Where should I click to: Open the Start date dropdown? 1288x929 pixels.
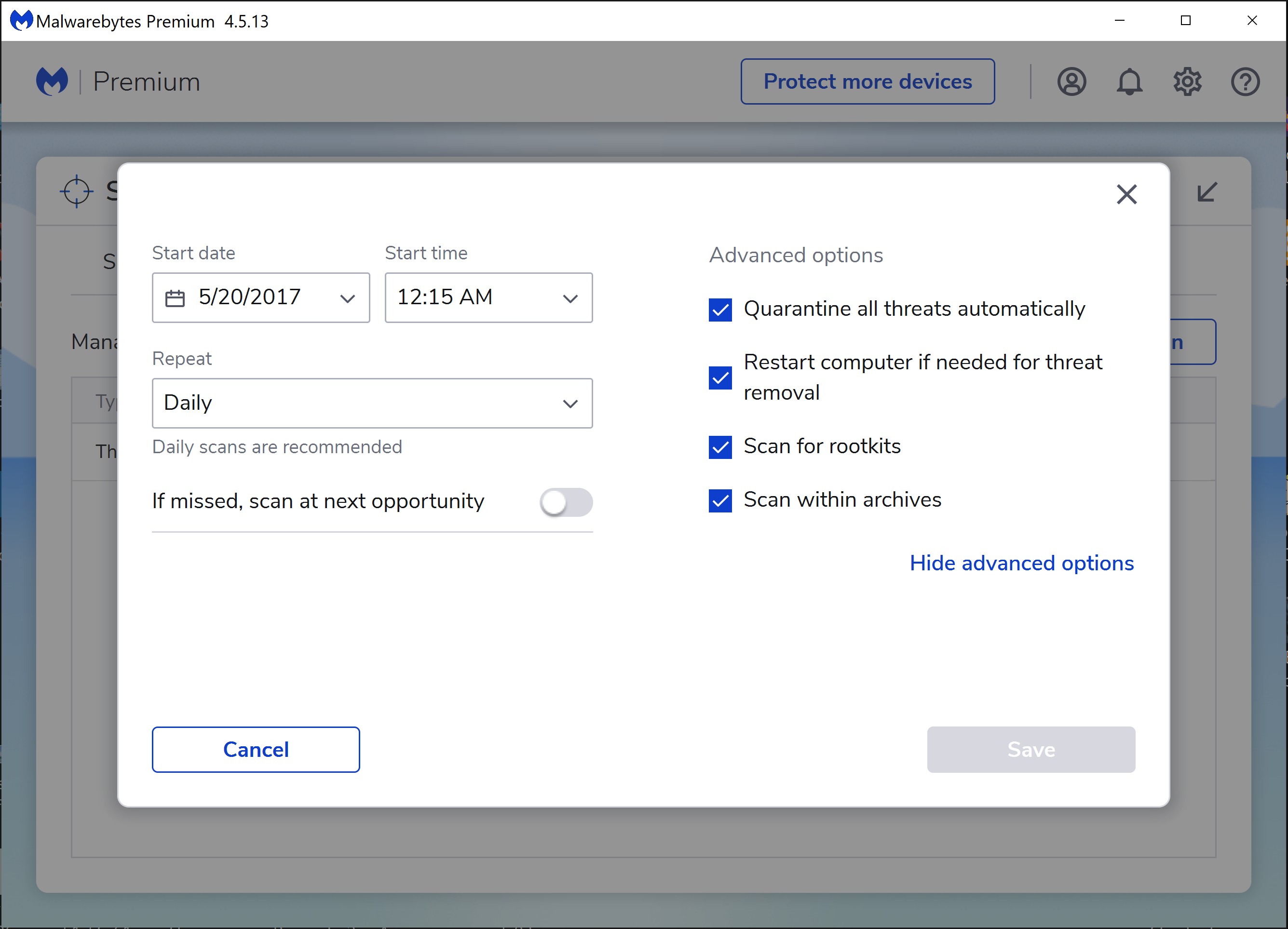(x=261, y=297)
